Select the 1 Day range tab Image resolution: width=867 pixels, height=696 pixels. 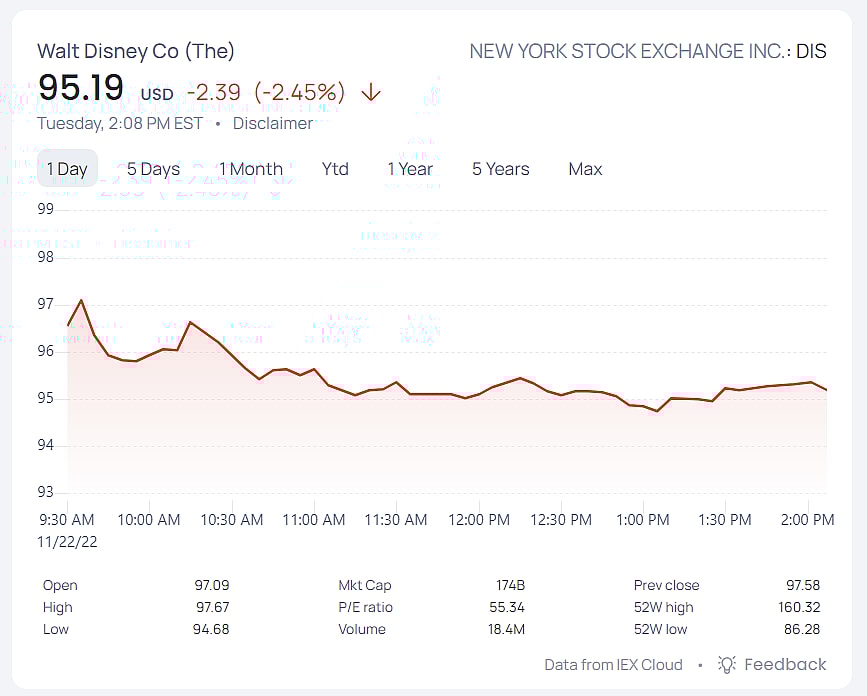point(67,169)
